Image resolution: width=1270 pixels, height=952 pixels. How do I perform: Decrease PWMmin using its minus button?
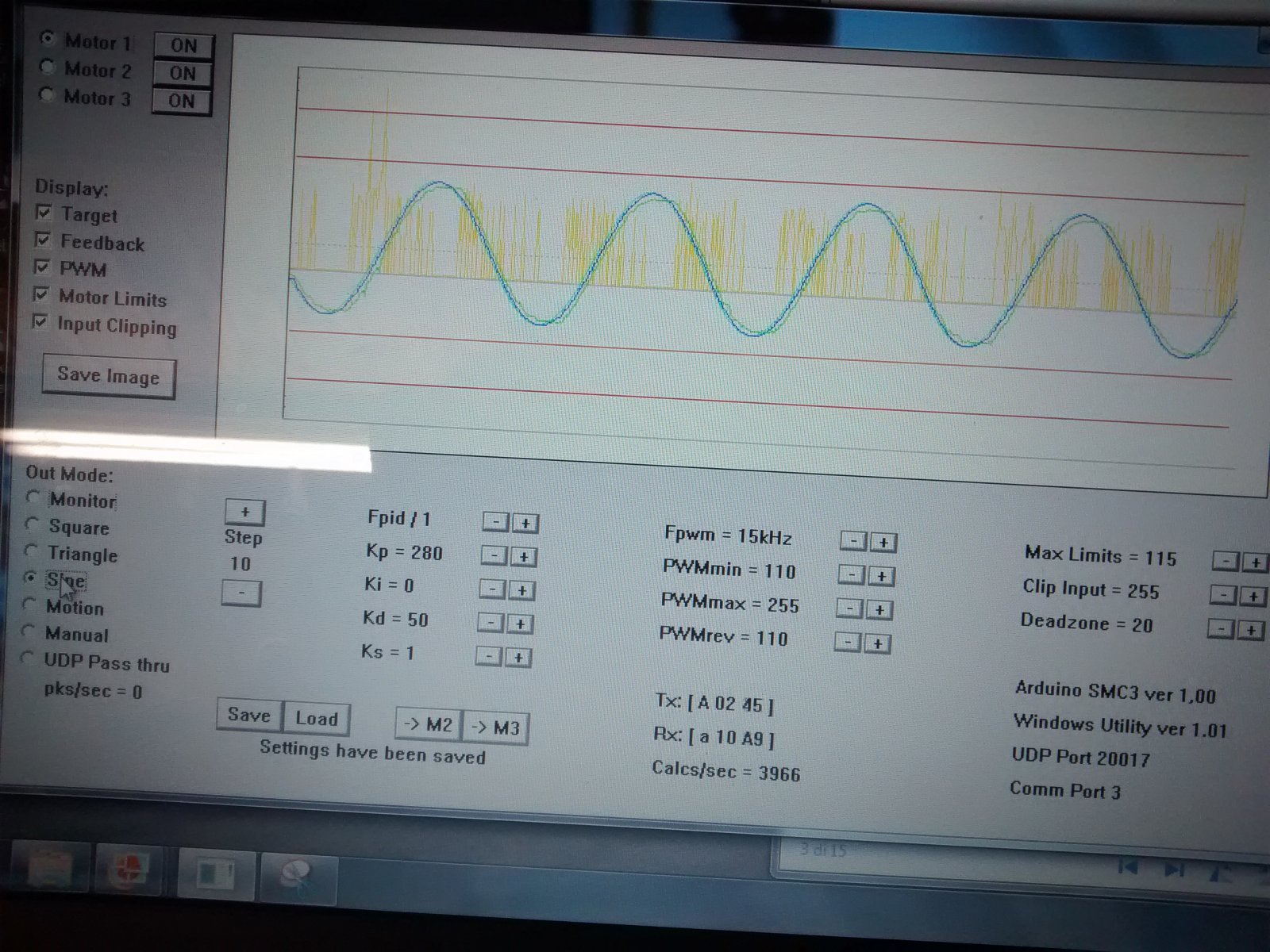point(851,575)
